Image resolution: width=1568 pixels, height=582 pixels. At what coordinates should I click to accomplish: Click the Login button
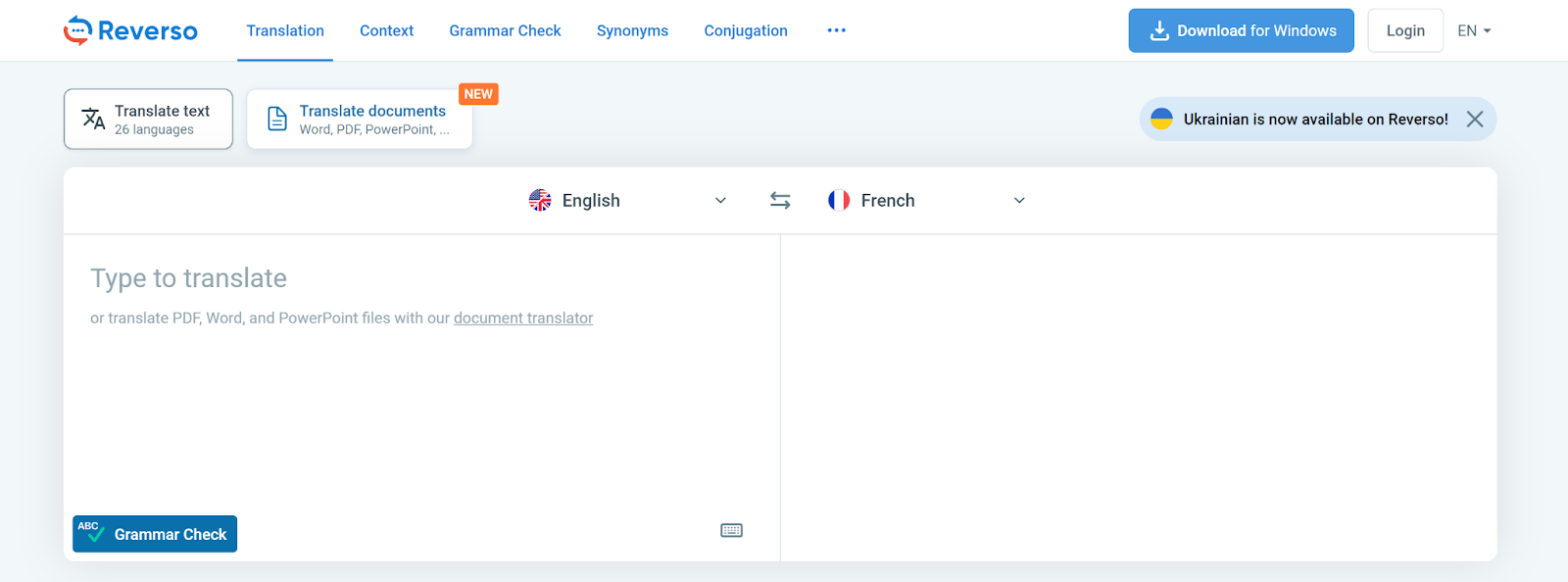click(x=1405, y=30)
